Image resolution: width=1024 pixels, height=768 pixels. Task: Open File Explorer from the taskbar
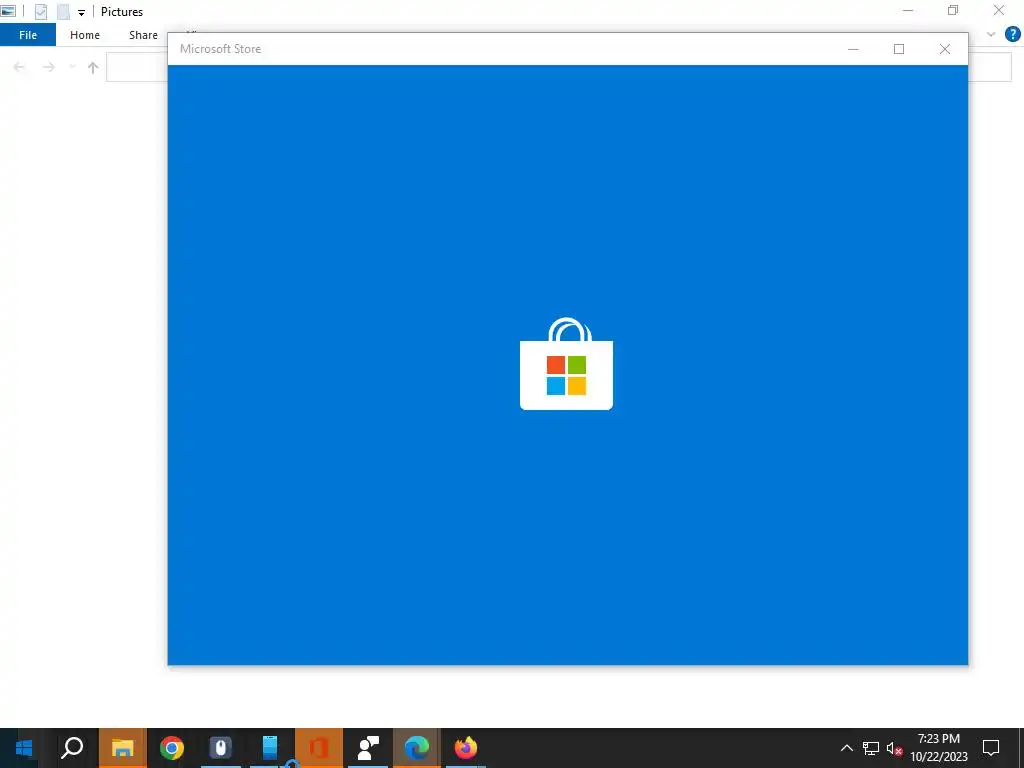click(122, 748)
